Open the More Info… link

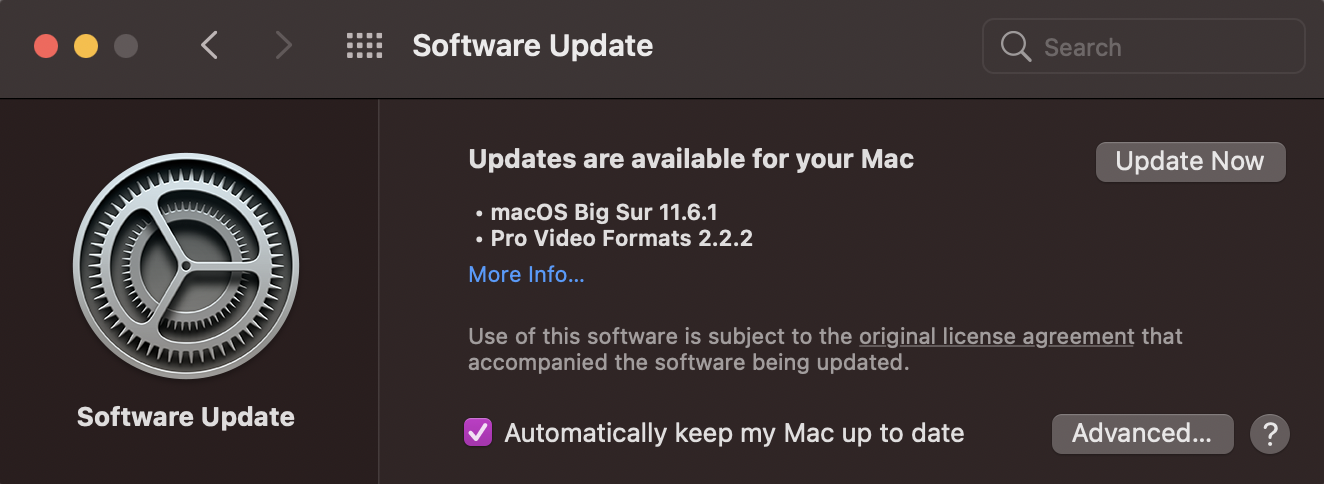pyautogui.click(x=526, y=274)
